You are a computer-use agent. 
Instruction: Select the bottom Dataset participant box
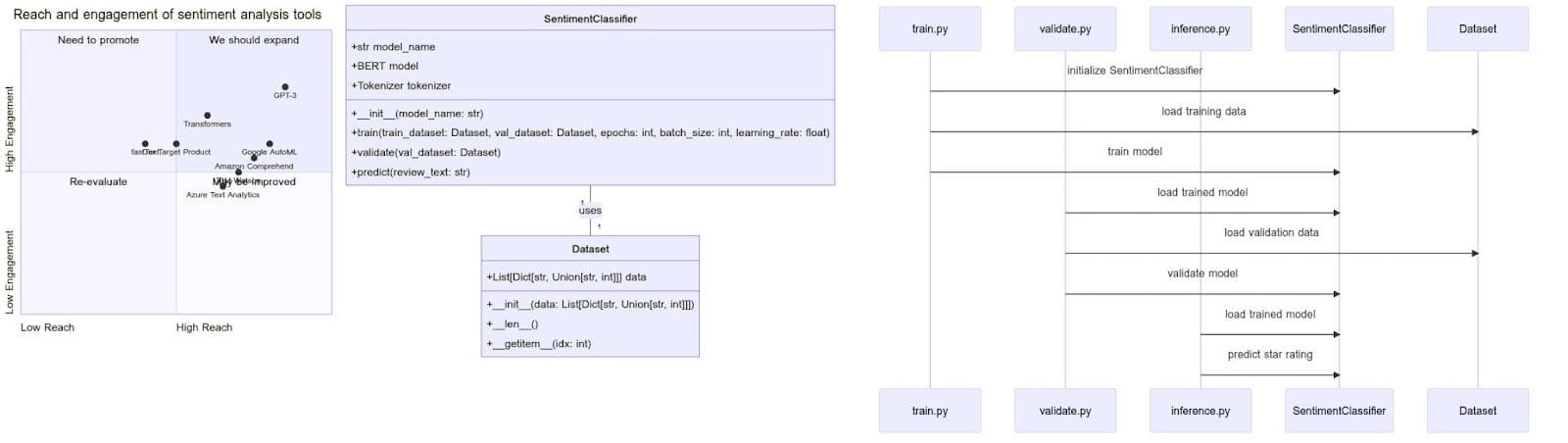tap(1477, 411)
